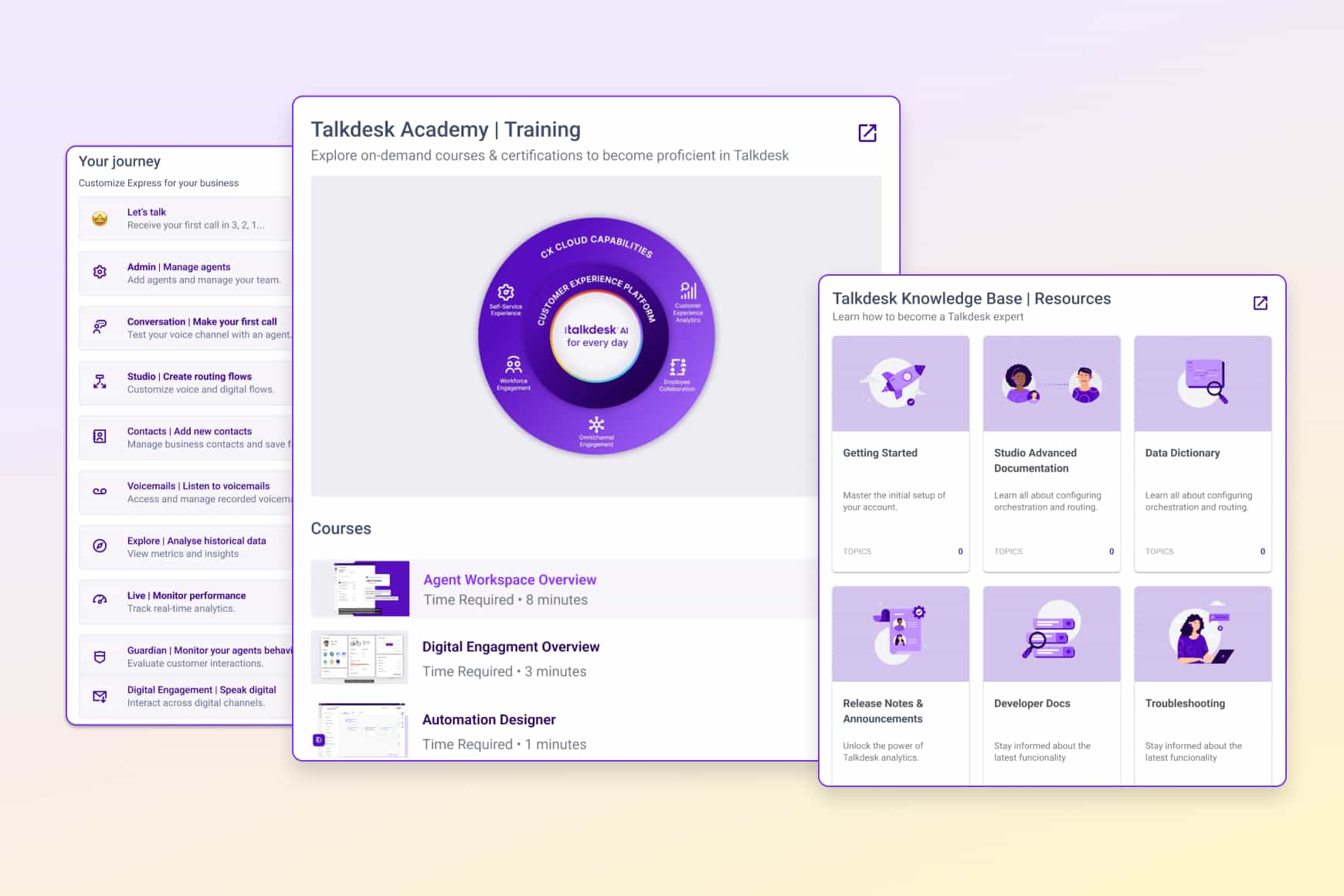Viewport: 1344px width, 896px height.
Task: Click the Conversation headset icon
Action: coord(99,327)
